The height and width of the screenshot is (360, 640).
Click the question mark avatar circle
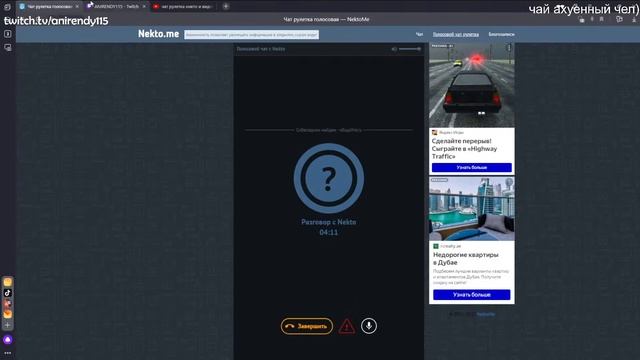329,178
